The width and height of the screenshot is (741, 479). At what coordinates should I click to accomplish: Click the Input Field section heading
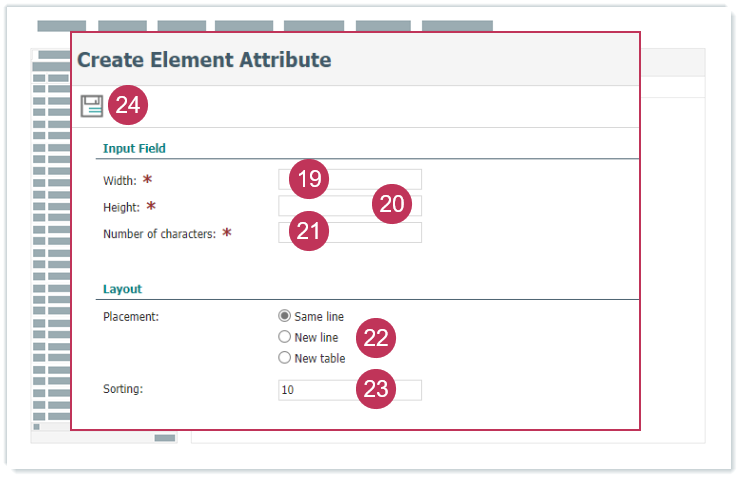click(x=134, y=148)
